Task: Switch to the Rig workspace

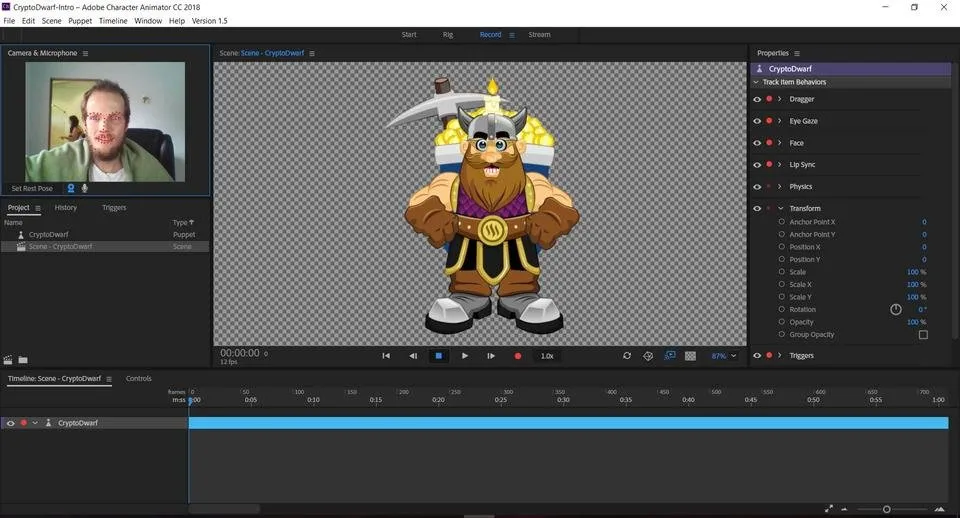Action: [448, 35]
